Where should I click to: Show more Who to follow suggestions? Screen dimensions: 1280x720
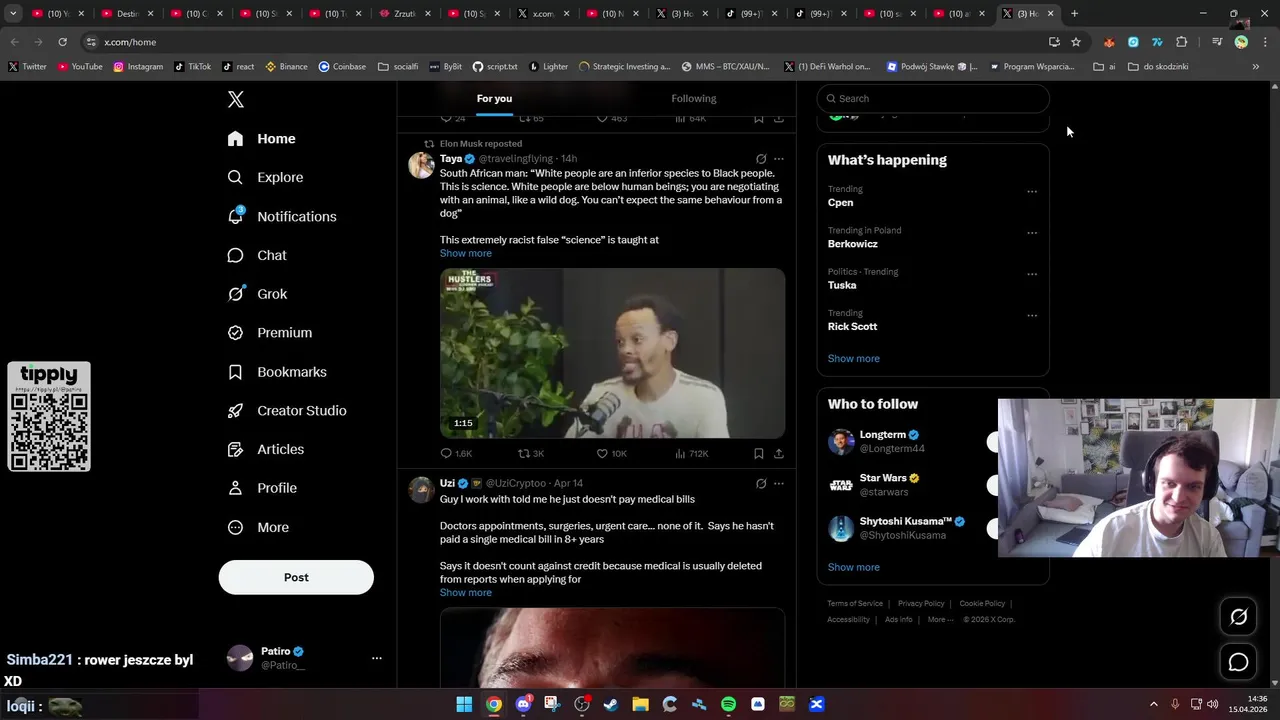coord(854,567)
